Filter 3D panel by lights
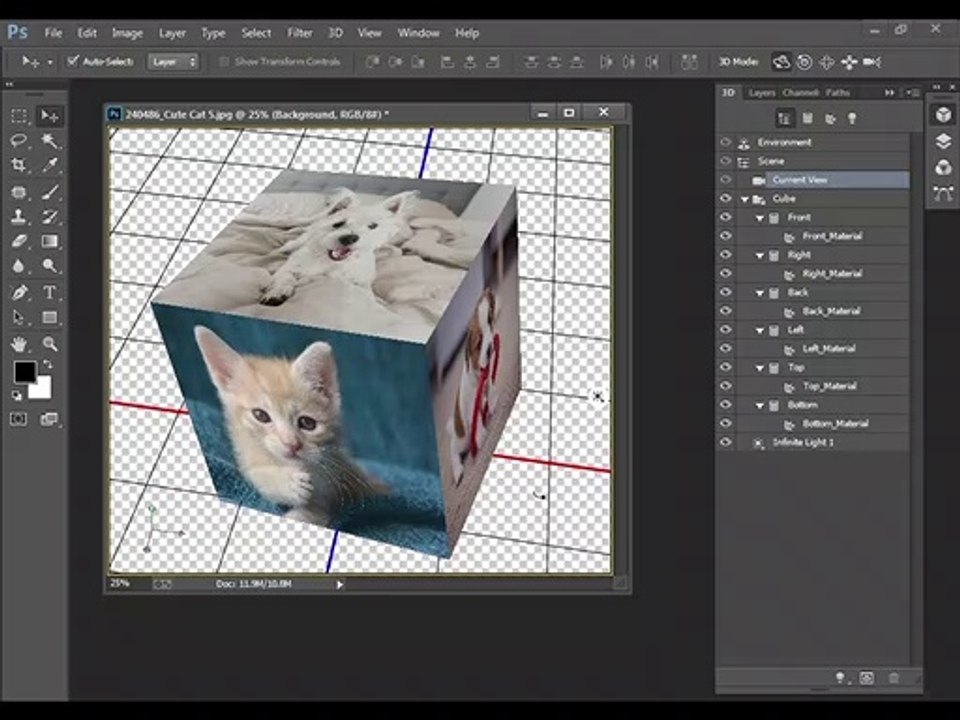Screen dimensions: 960x720 (852, 118)
